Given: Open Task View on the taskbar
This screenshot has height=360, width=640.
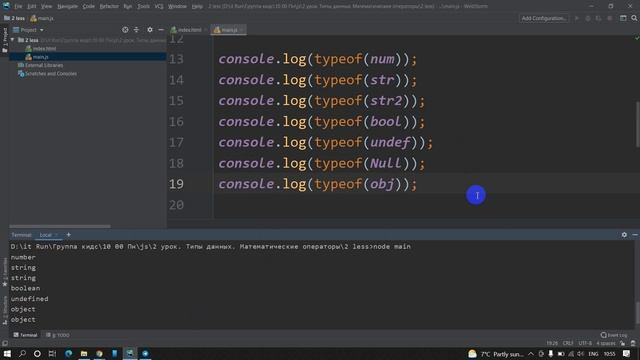Looking at the screenshot, I should point(52,354).
